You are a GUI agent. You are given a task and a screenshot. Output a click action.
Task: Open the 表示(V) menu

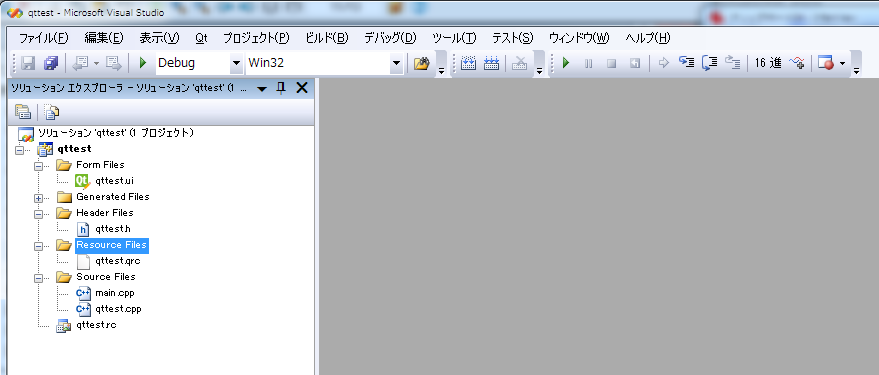pyautogui.click(x=159, y=38)
